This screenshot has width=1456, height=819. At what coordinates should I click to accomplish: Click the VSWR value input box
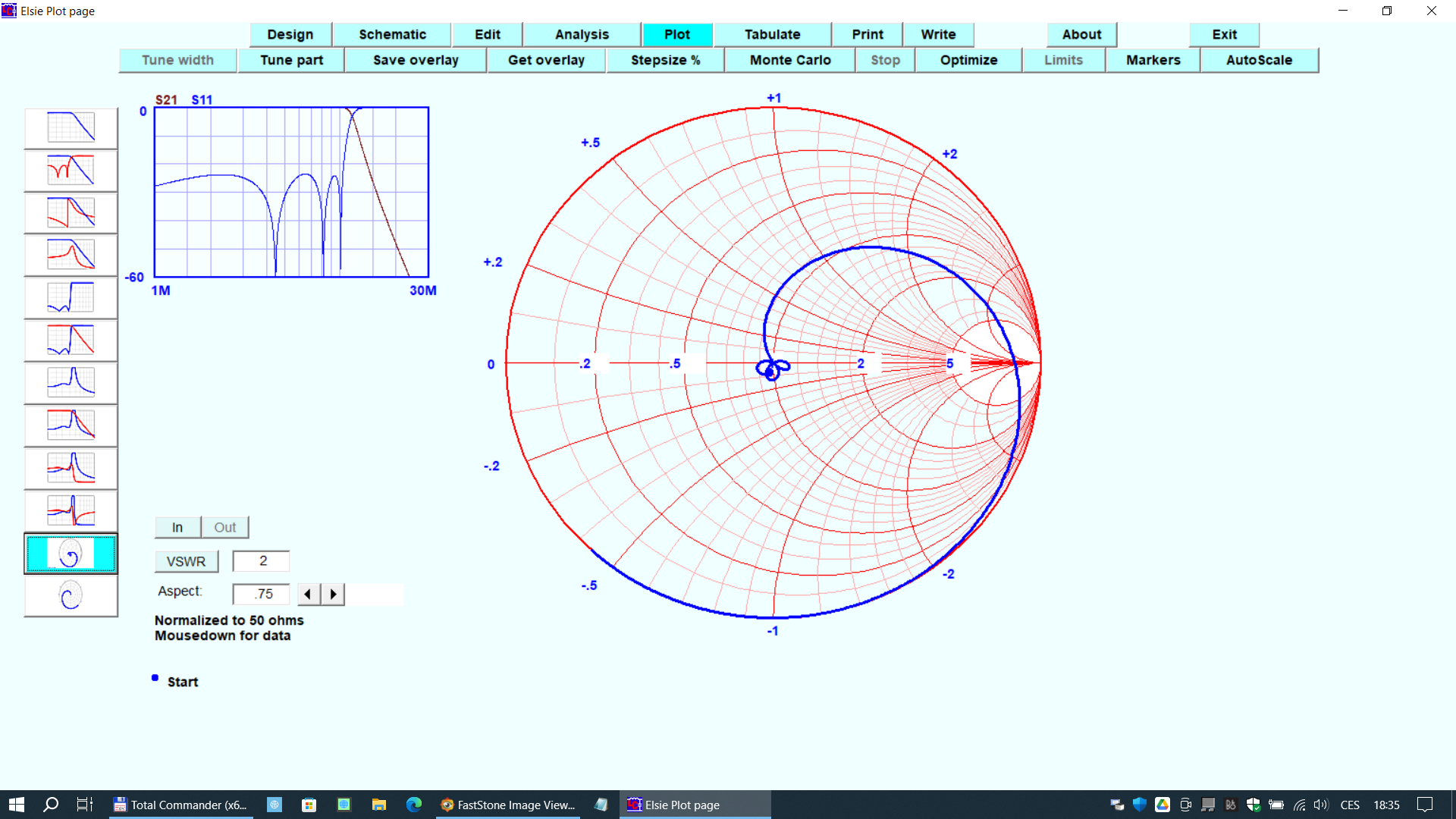point(261,561)
